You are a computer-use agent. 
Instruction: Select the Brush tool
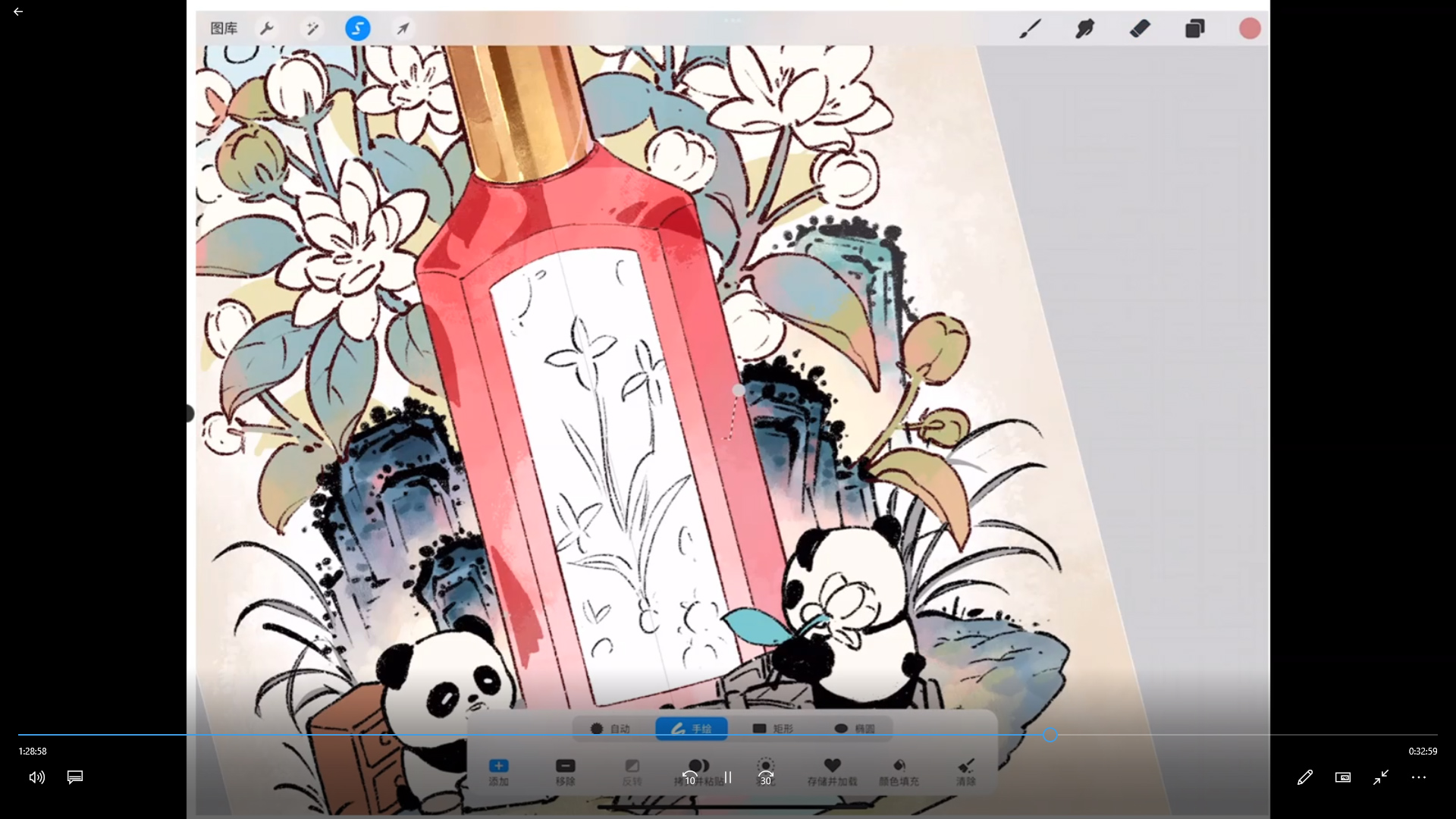pyautogui.click(x=1030, y=29)
